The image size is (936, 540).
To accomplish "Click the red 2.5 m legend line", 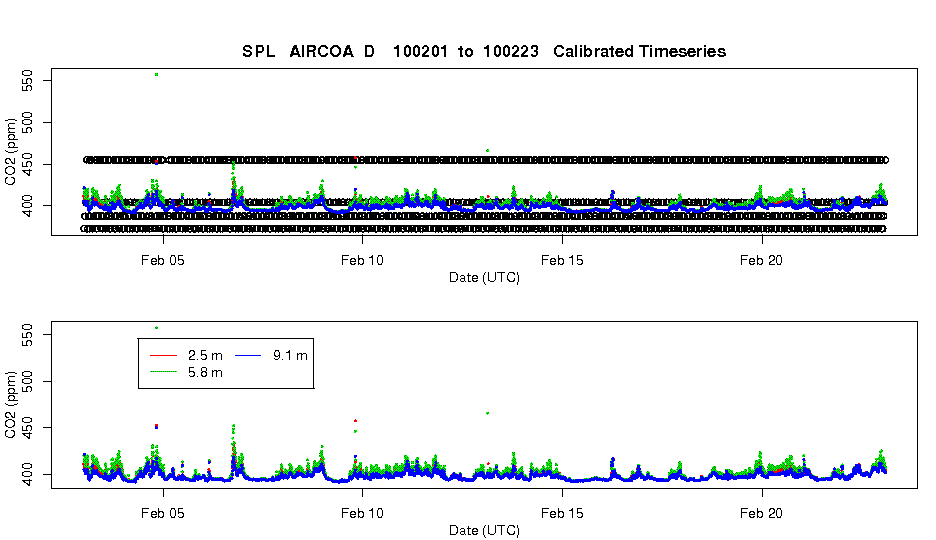I will [164, 356].
